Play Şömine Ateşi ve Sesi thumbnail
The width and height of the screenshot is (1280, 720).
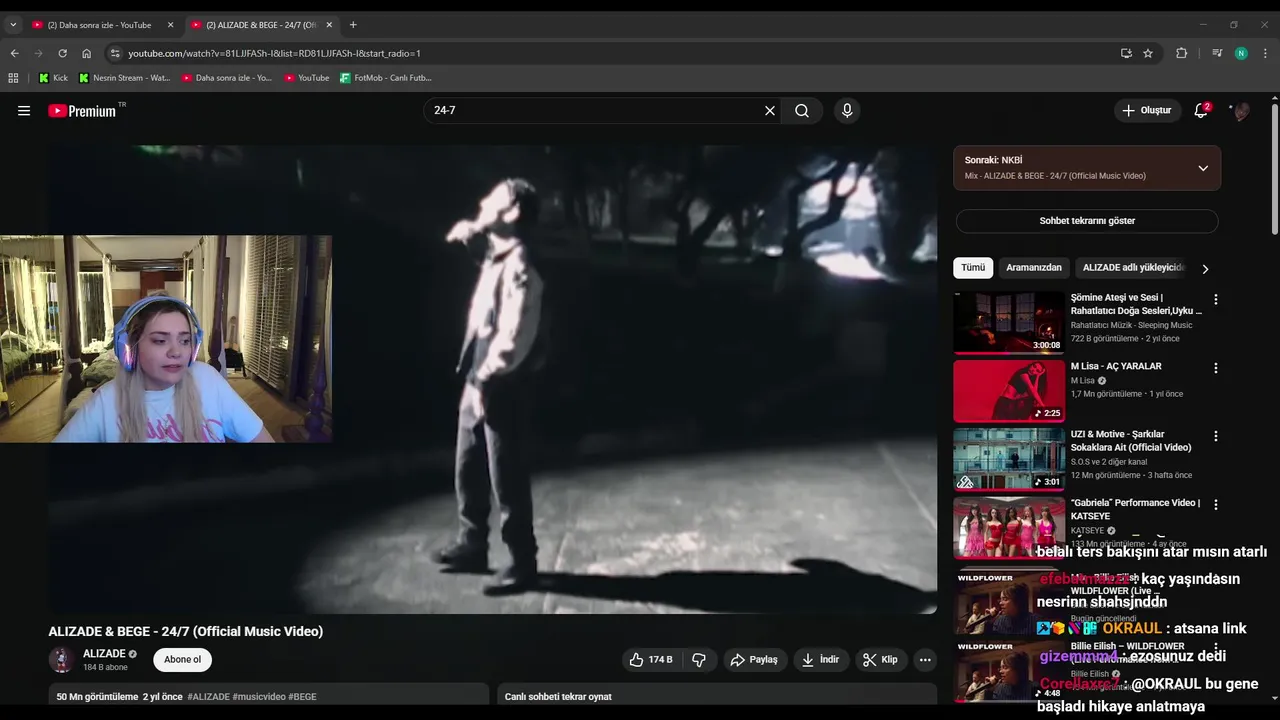tap(1009, 322)
